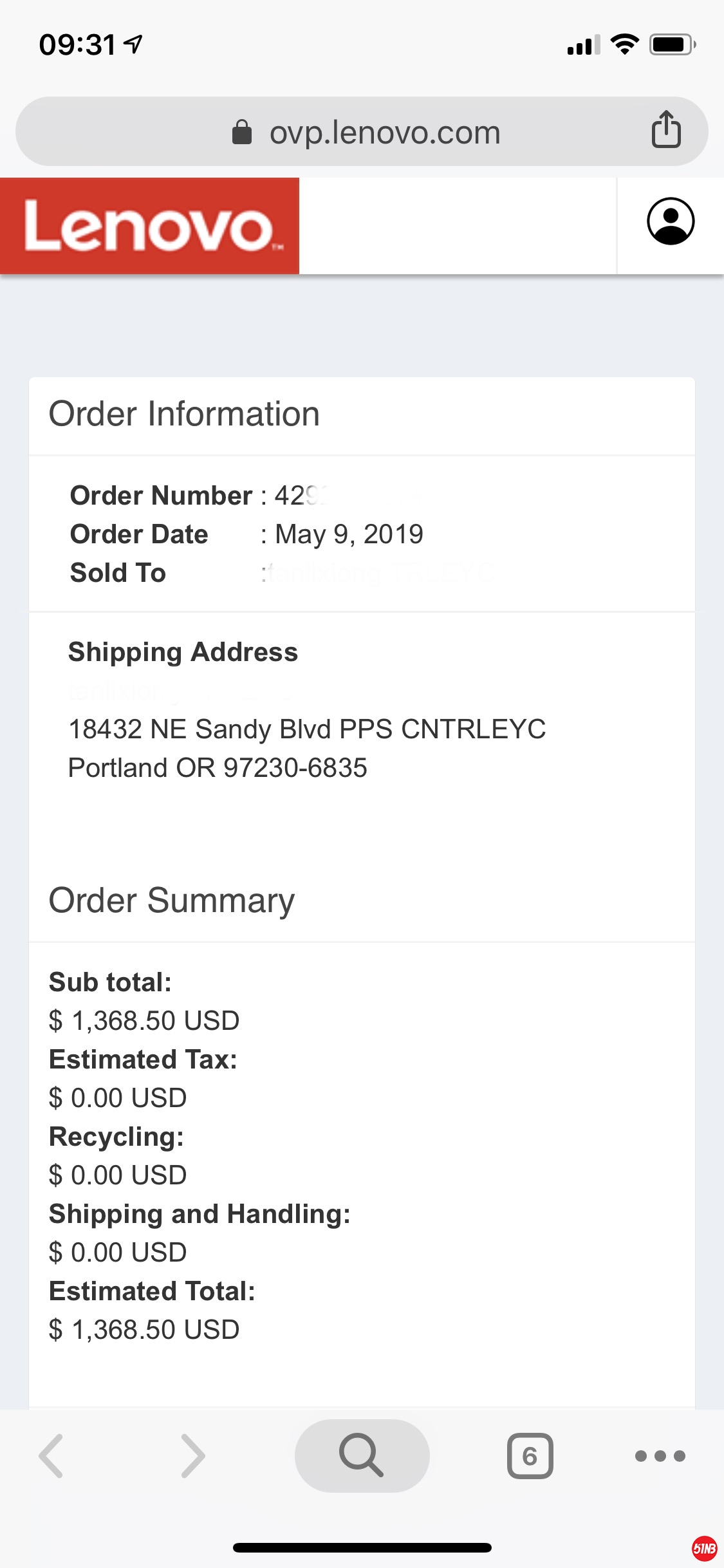Tap the browser back arrow
This screenshot has height=1568, width=724.
point(51,1456)
